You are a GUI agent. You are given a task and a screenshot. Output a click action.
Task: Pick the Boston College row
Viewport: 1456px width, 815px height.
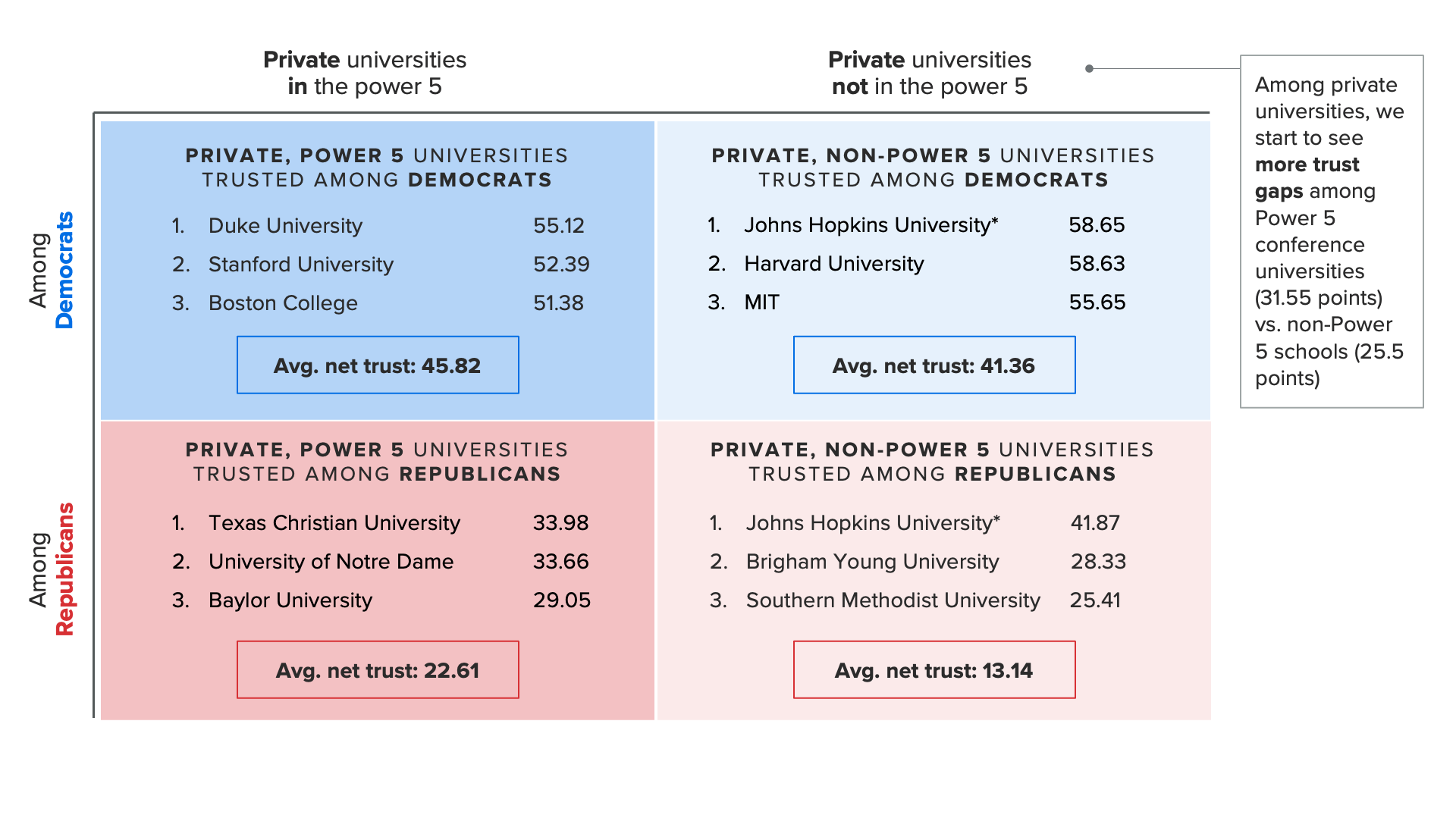283,303
